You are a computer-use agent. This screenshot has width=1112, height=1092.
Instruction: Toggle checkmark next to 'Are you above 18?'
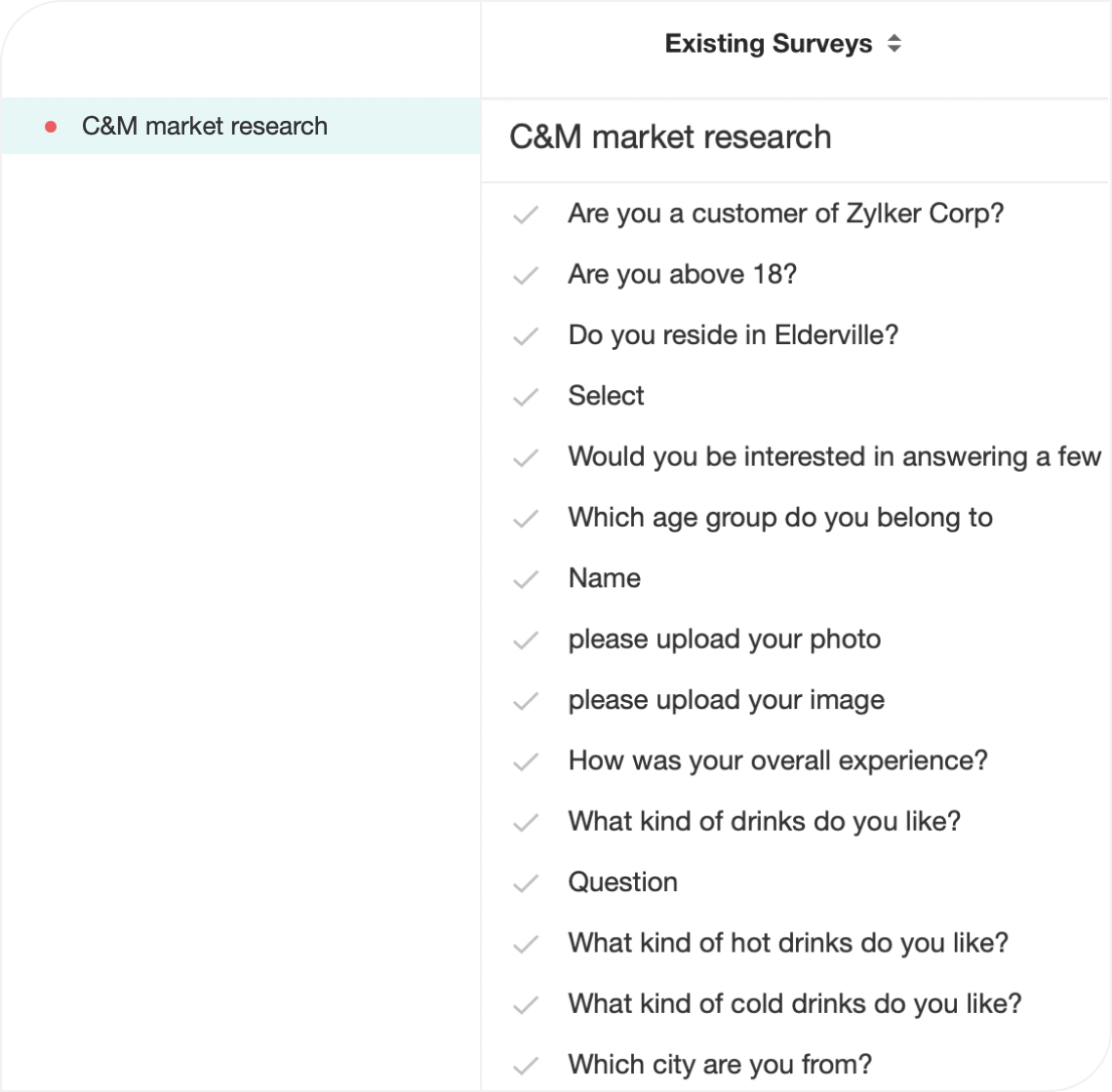click(526, 276)
